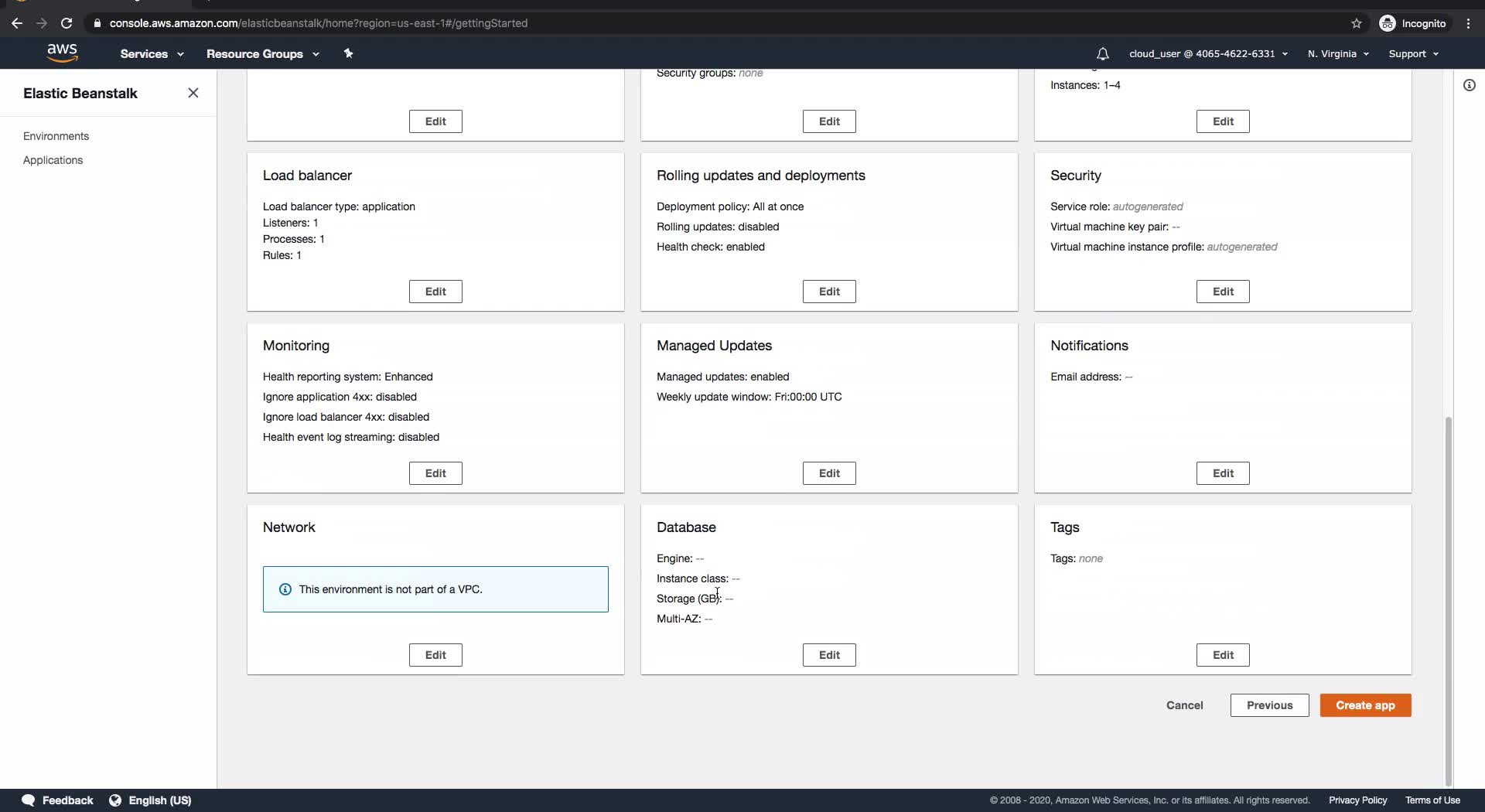Click the Feedback speech bubble icon
1485x812 pixels.
(29, 800)
